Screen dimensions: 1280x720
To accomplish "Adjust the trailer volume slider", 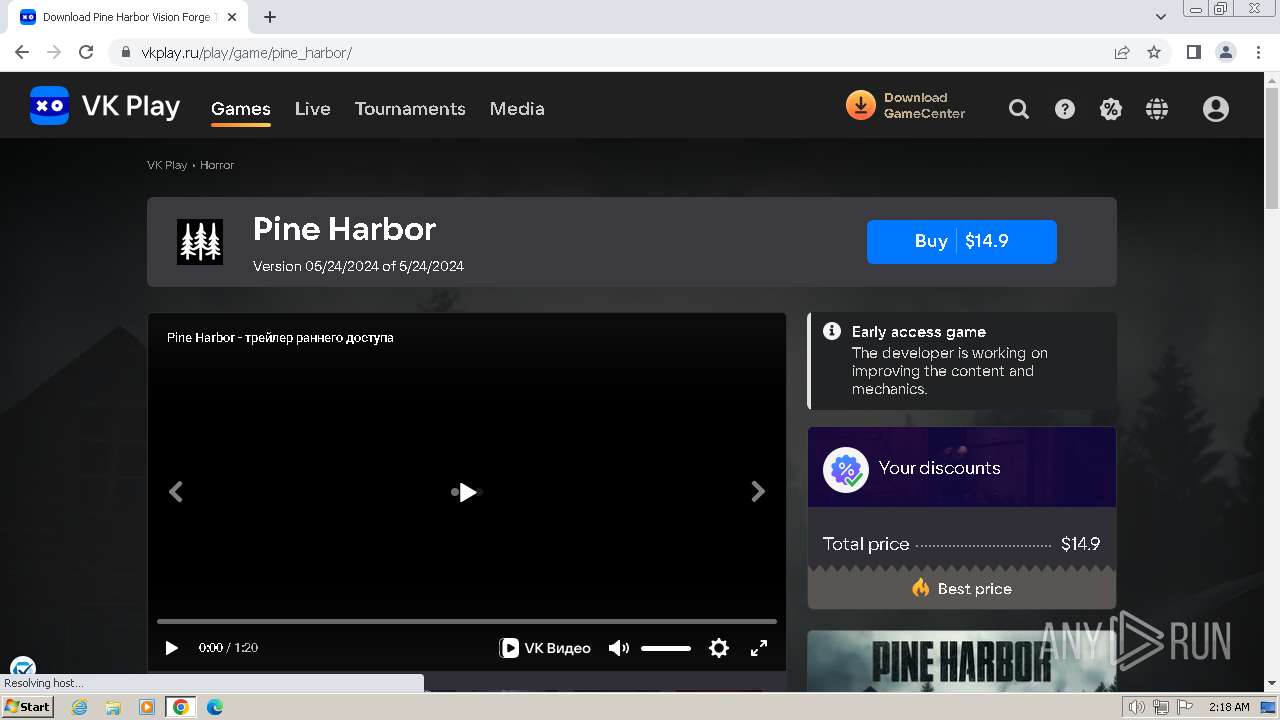I will 666,648.
